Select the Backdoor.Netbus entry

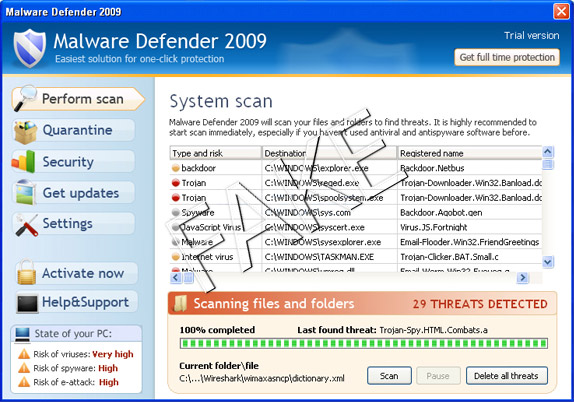click(432, 168)
